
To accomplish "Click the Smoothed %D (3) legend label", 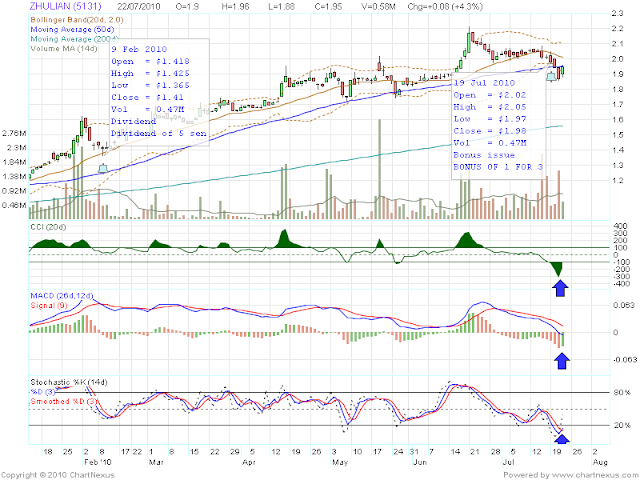I will [x=64, y=402].
